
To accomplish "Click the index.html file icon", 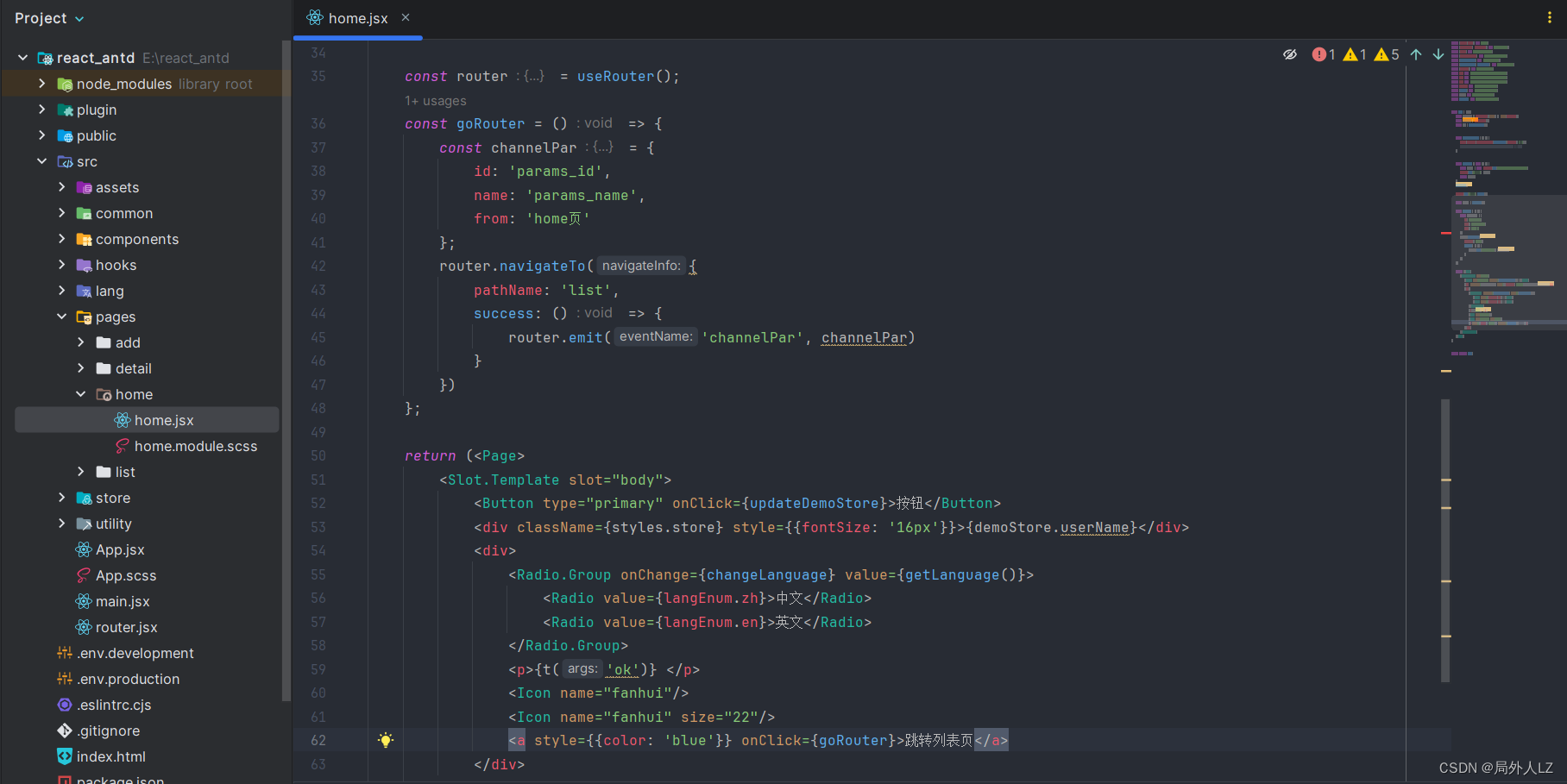I will coord(65,756).
